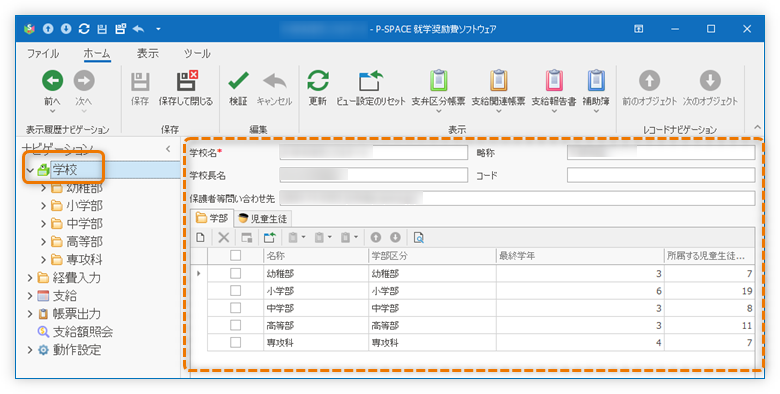
Task: Click the P-SPACE app logo icon
Action: [29, 29]
